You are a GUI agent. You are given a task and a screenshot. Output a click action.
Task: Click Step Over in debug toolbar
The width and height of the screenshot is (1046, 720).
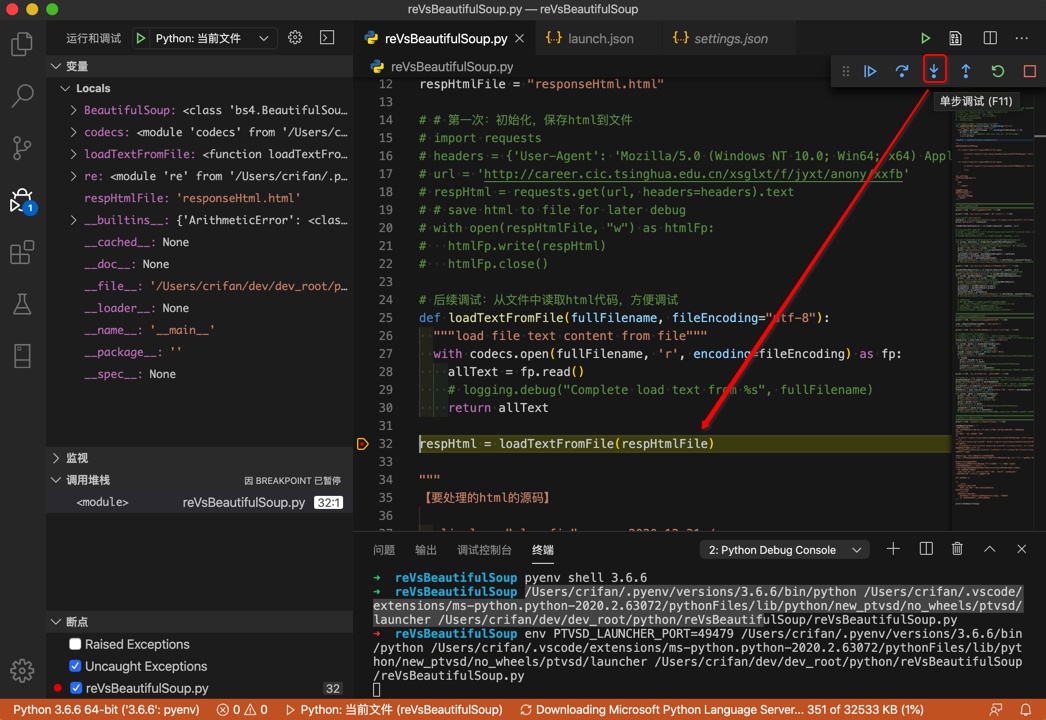[902, 71]
